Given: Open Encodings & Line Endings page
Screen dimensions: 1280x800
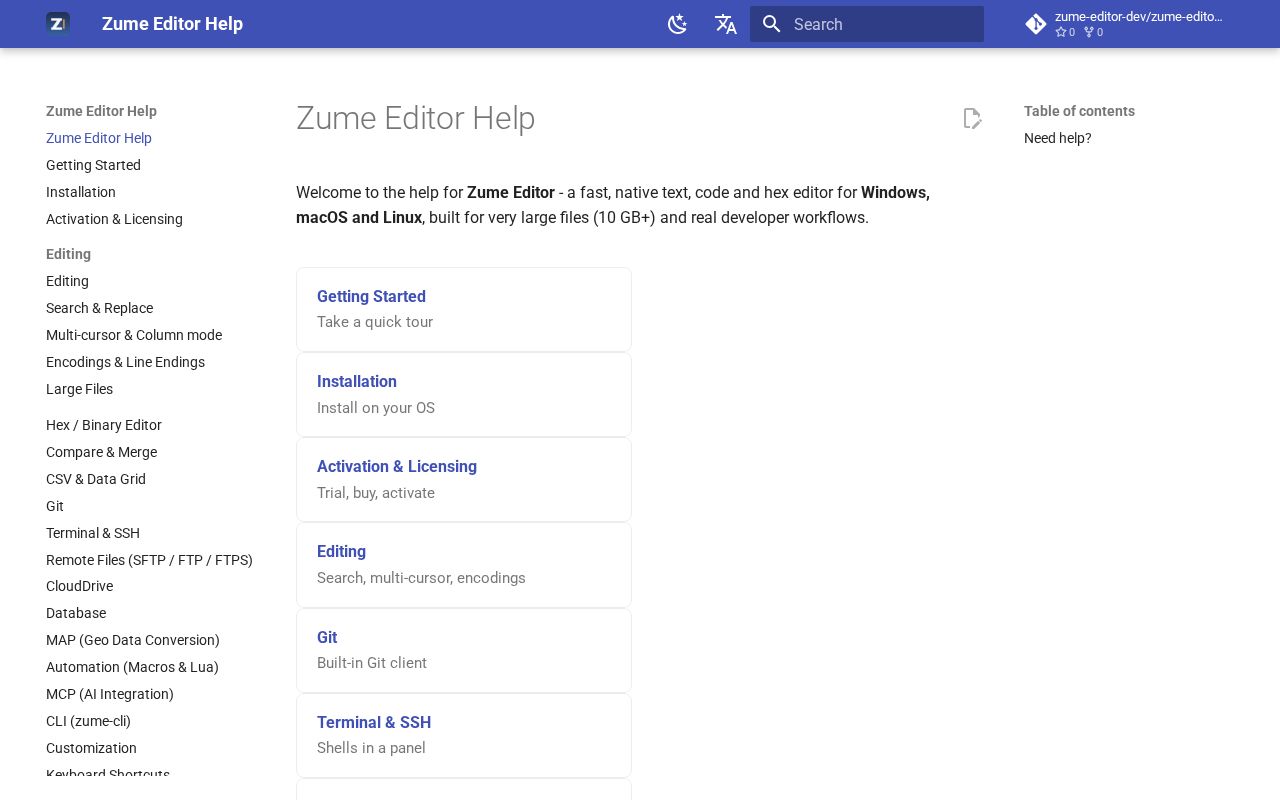Looking at the screenshot, I should point(125,362).
